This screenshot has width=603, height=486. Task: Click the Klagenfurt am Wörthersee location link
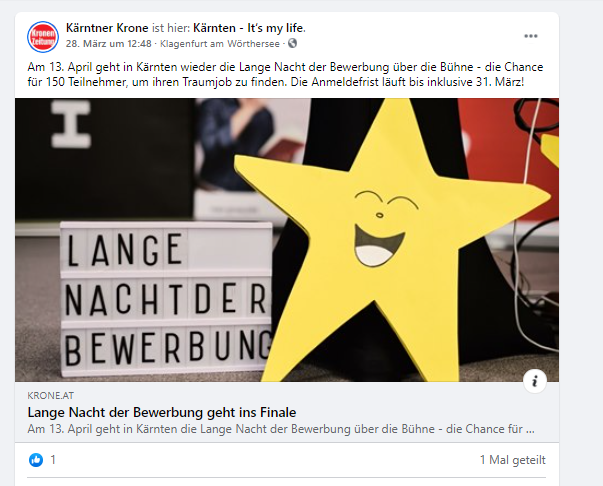click(220, 44)
